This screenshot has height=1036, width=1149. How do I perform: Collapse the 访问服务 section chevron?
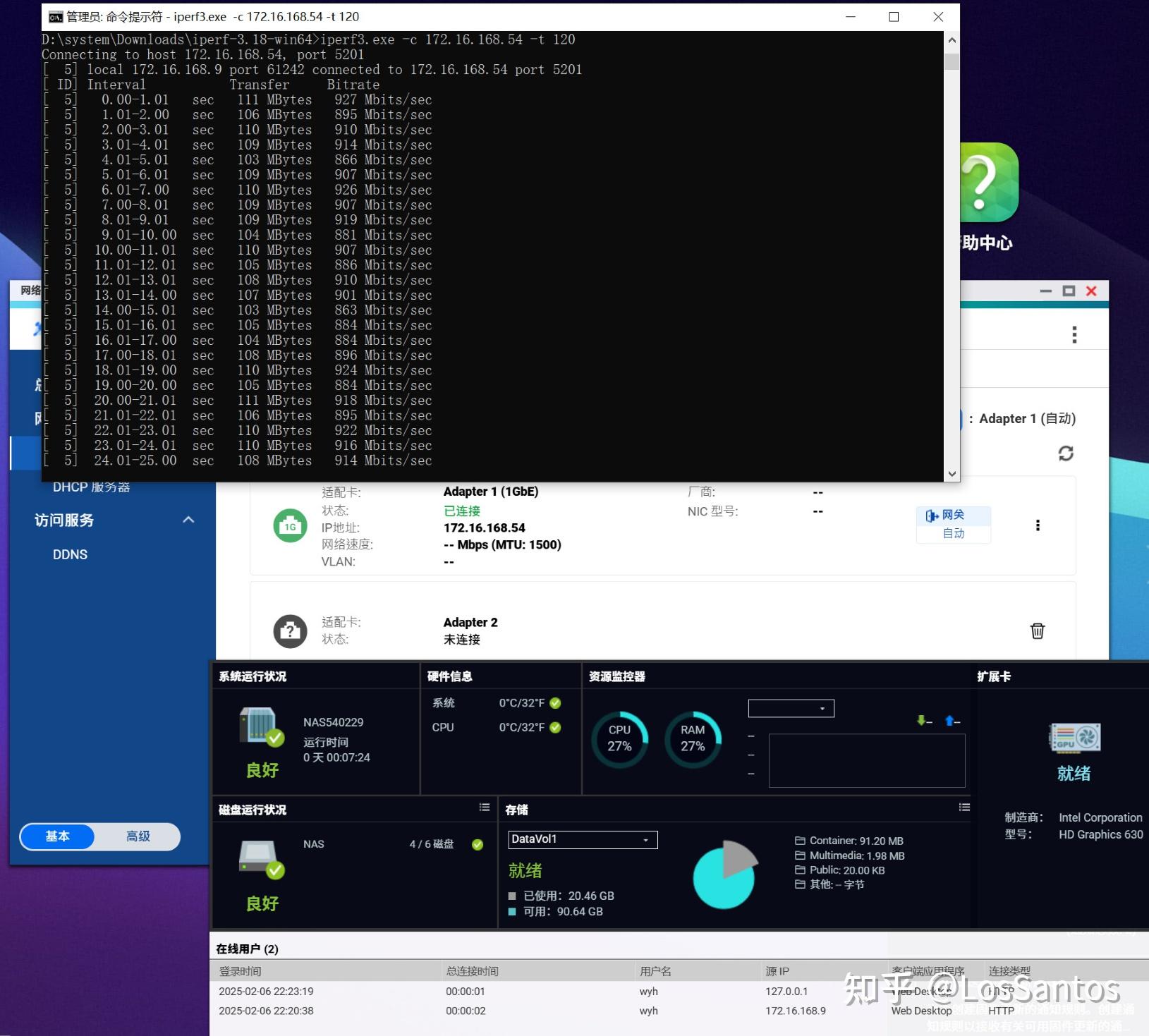click(x=188, y=520)
